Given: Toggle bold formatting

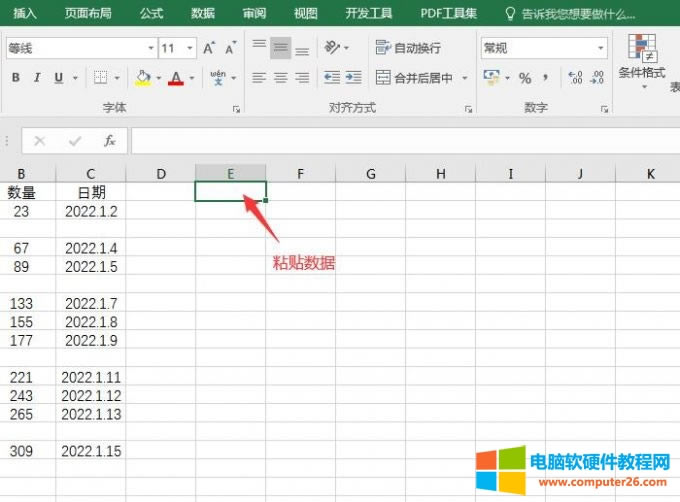Looking at the screenshot, I should click(x=16, y=78).
